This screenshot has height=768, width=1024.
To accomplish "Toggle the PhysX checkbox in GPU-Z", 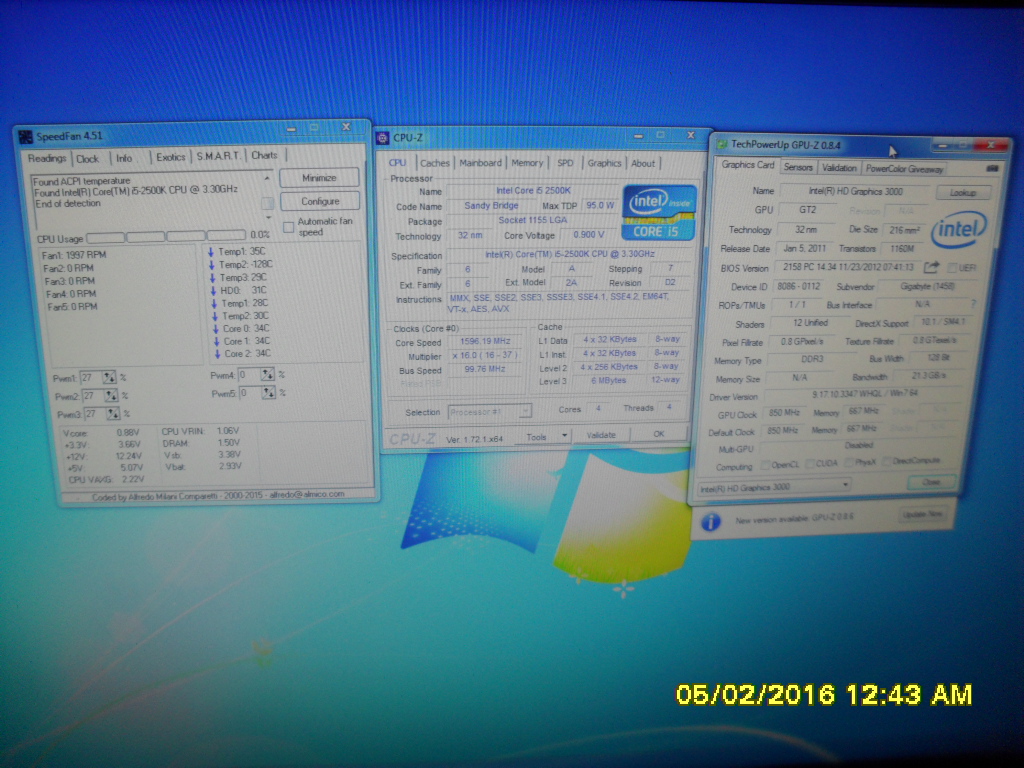I will pos(848,462).
